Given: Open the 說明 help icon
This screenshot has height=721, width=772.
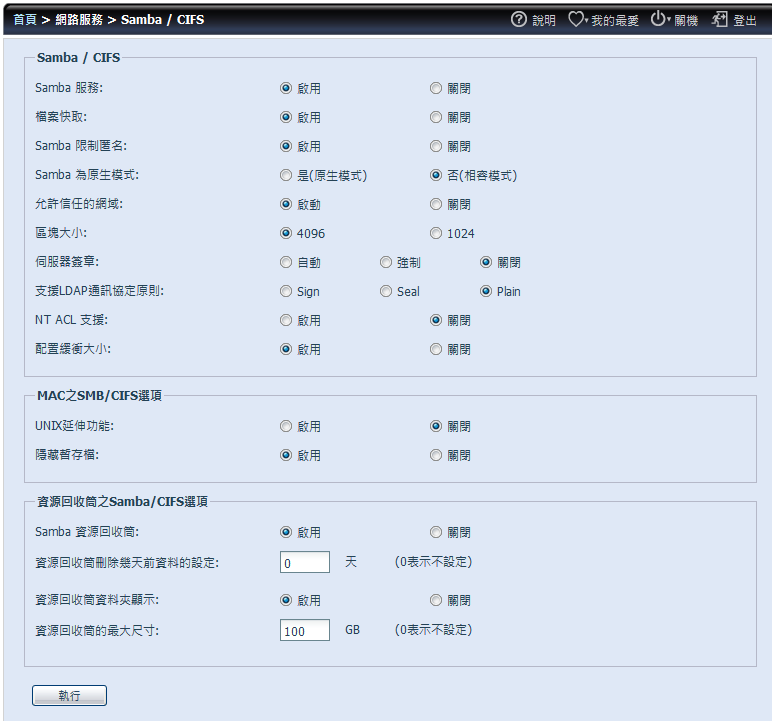Looking at the screenshot, I should (518, 19).
